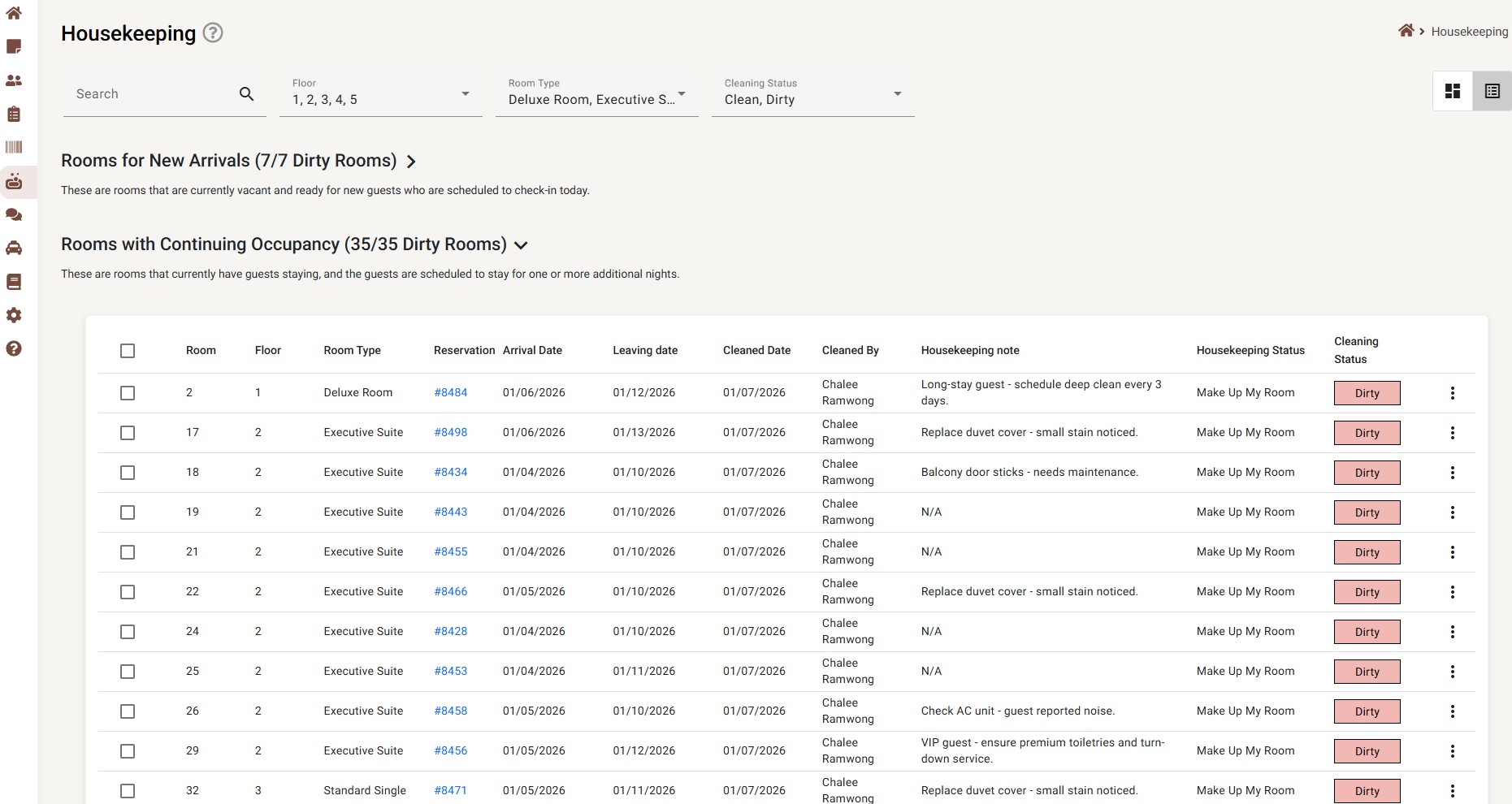Image resolution: width=1512 pixels, height=804 pixels.
Task: Open the Cleaning Status filter dropdown
Action: click(x=812, y=94)
